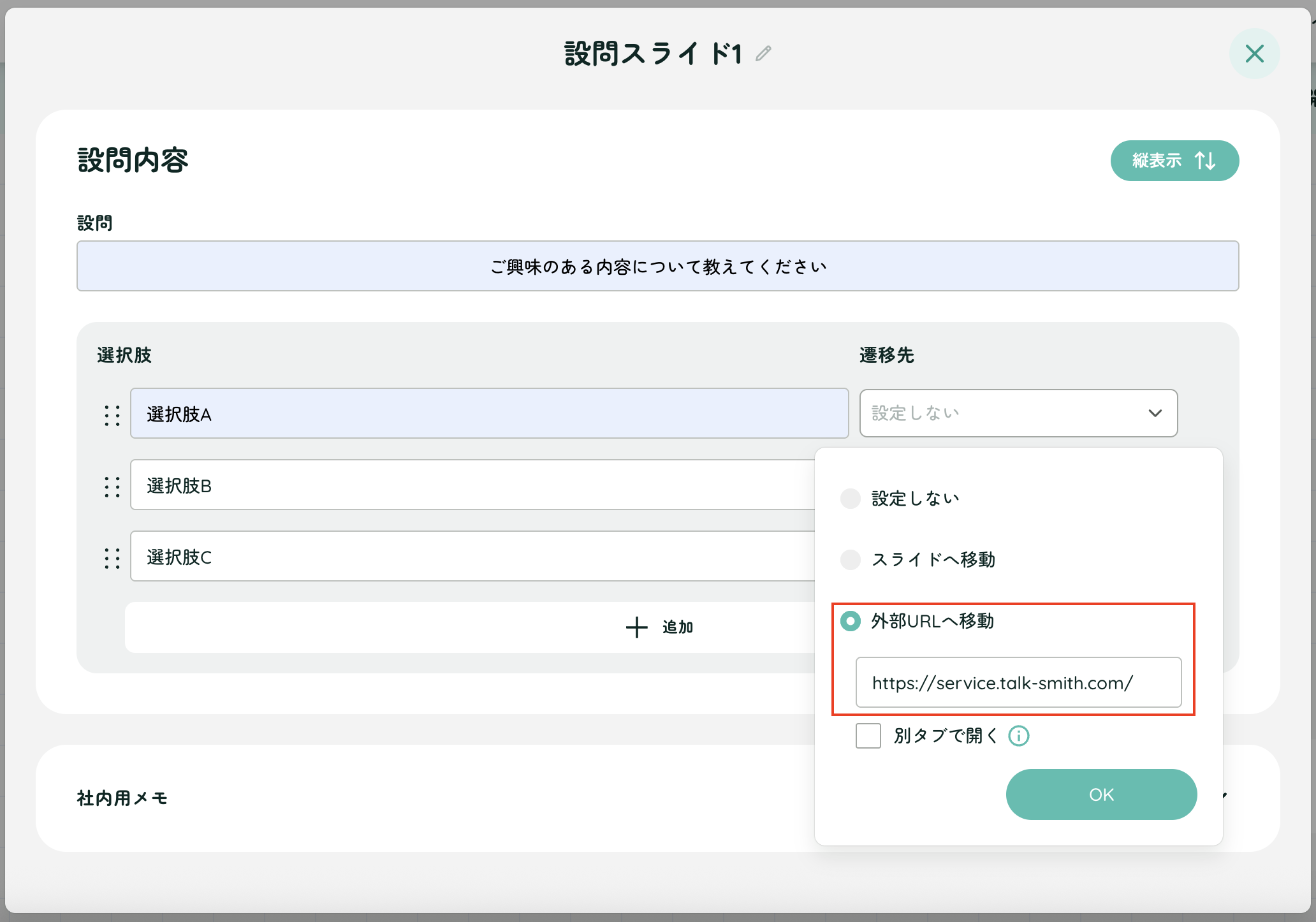
Task: Click the pencil icon beside 設問スライド1 title
Action: (x=763, y=54)
